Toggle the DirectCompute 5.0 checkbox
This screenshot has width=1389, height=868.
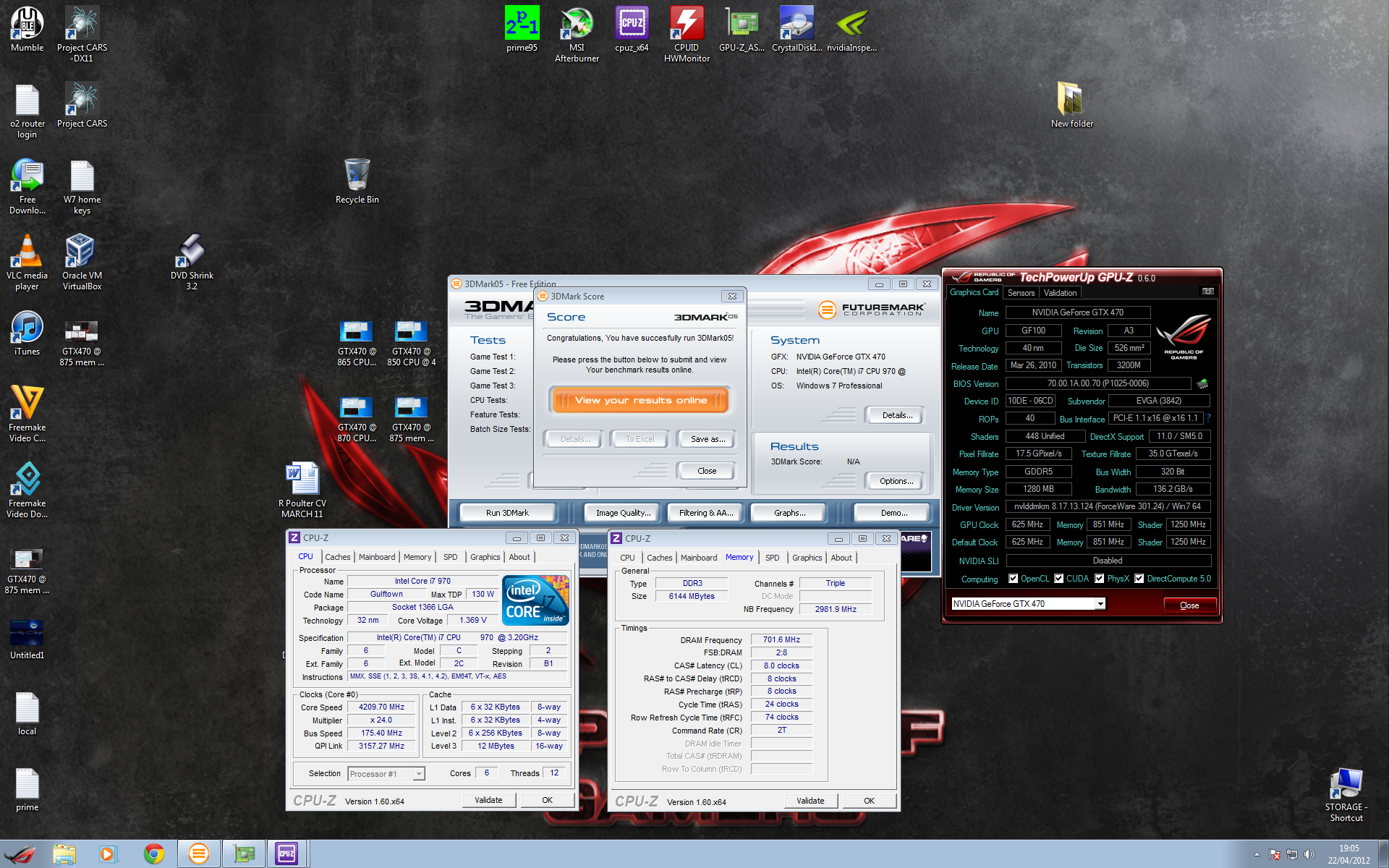pyautogui.click(x=1139, y=579)
